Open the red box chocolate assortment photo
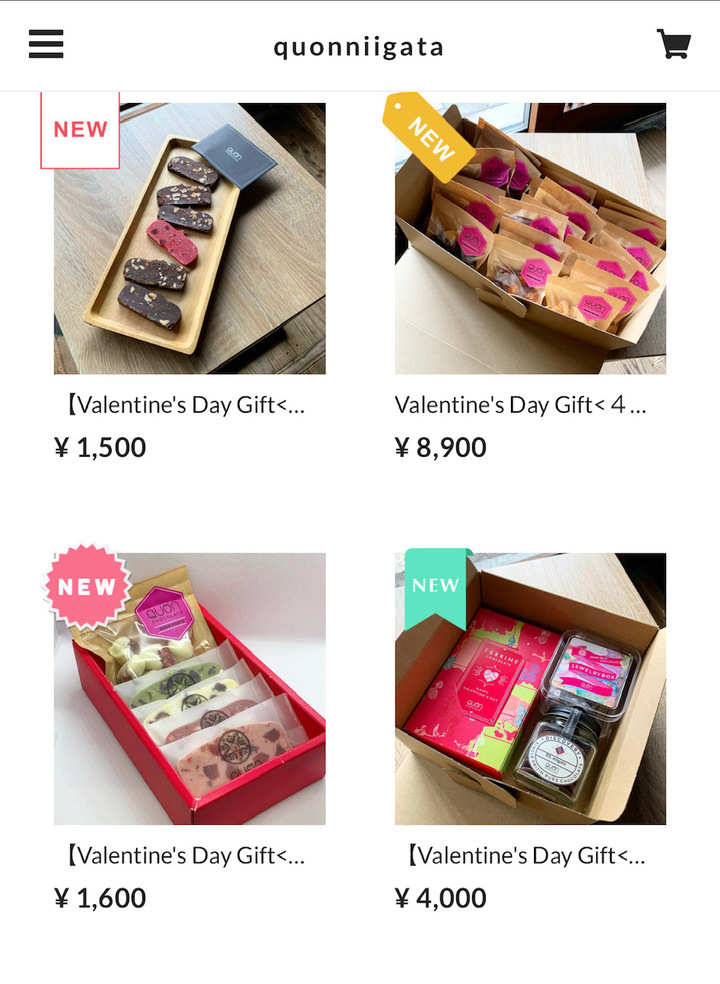 [x=190, y=688]
